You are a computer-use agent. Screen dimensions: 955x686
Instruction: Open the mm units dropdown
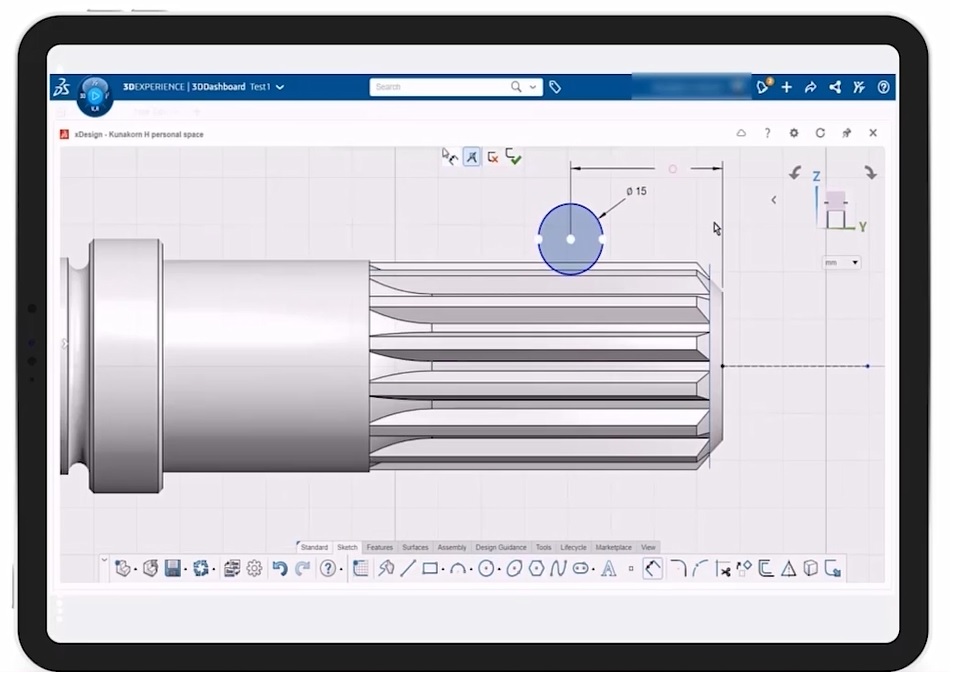tap(841, 263)
